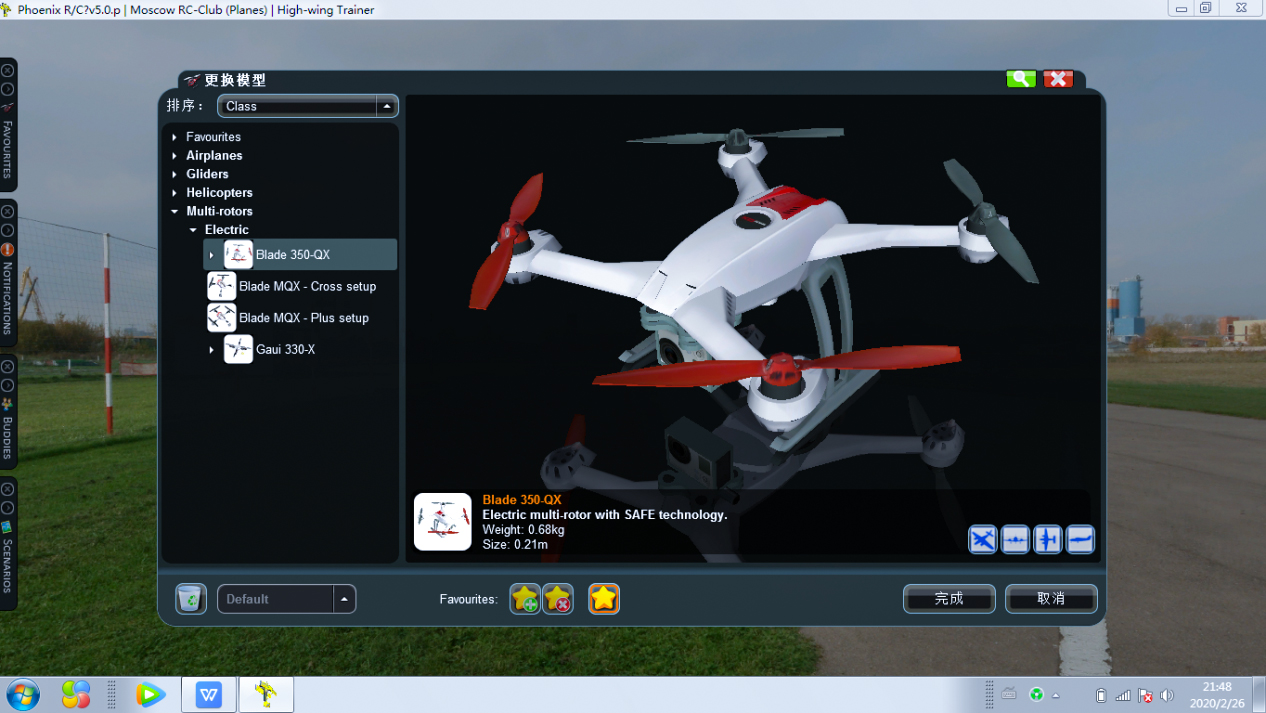Toggle the plain yellow star favourites filter

coord(604,599)
